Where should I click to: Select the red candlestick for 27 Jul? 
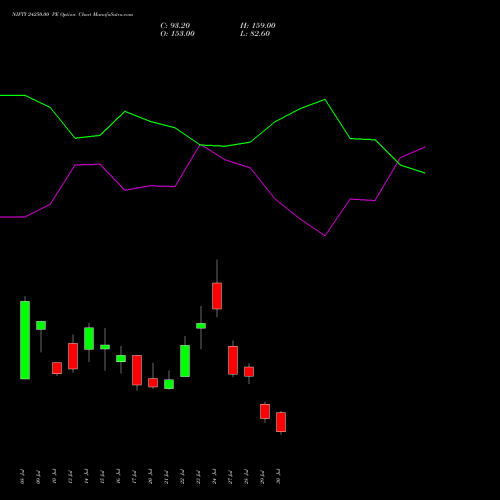233,360
